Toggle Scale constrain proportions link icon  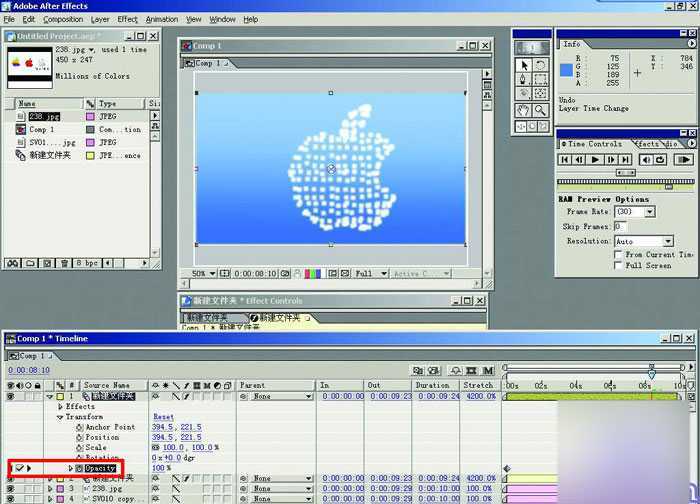tap(156, 447)
